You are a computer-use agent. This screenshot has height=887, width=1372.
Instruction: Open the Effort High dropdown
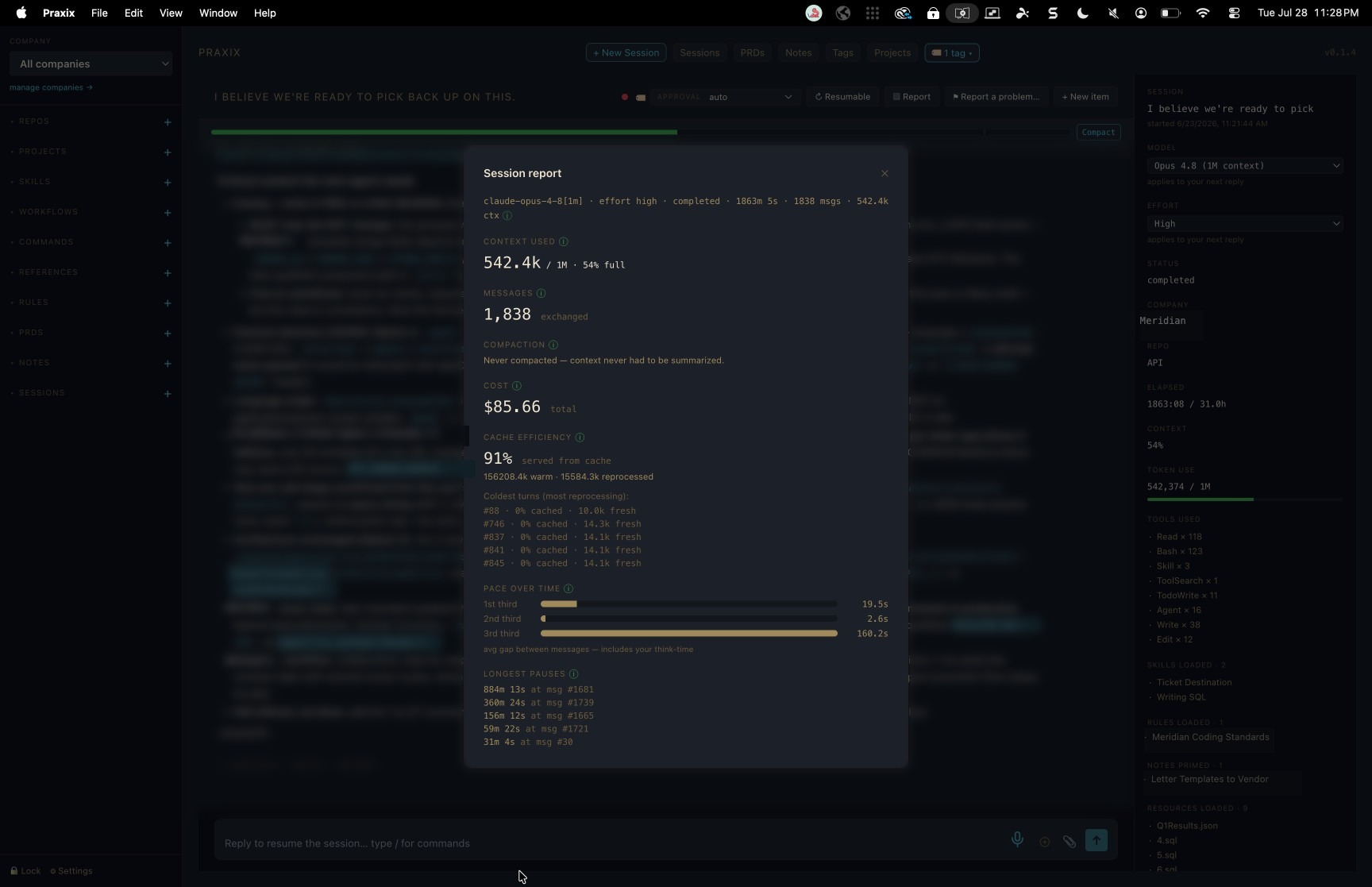point(1245,224)
